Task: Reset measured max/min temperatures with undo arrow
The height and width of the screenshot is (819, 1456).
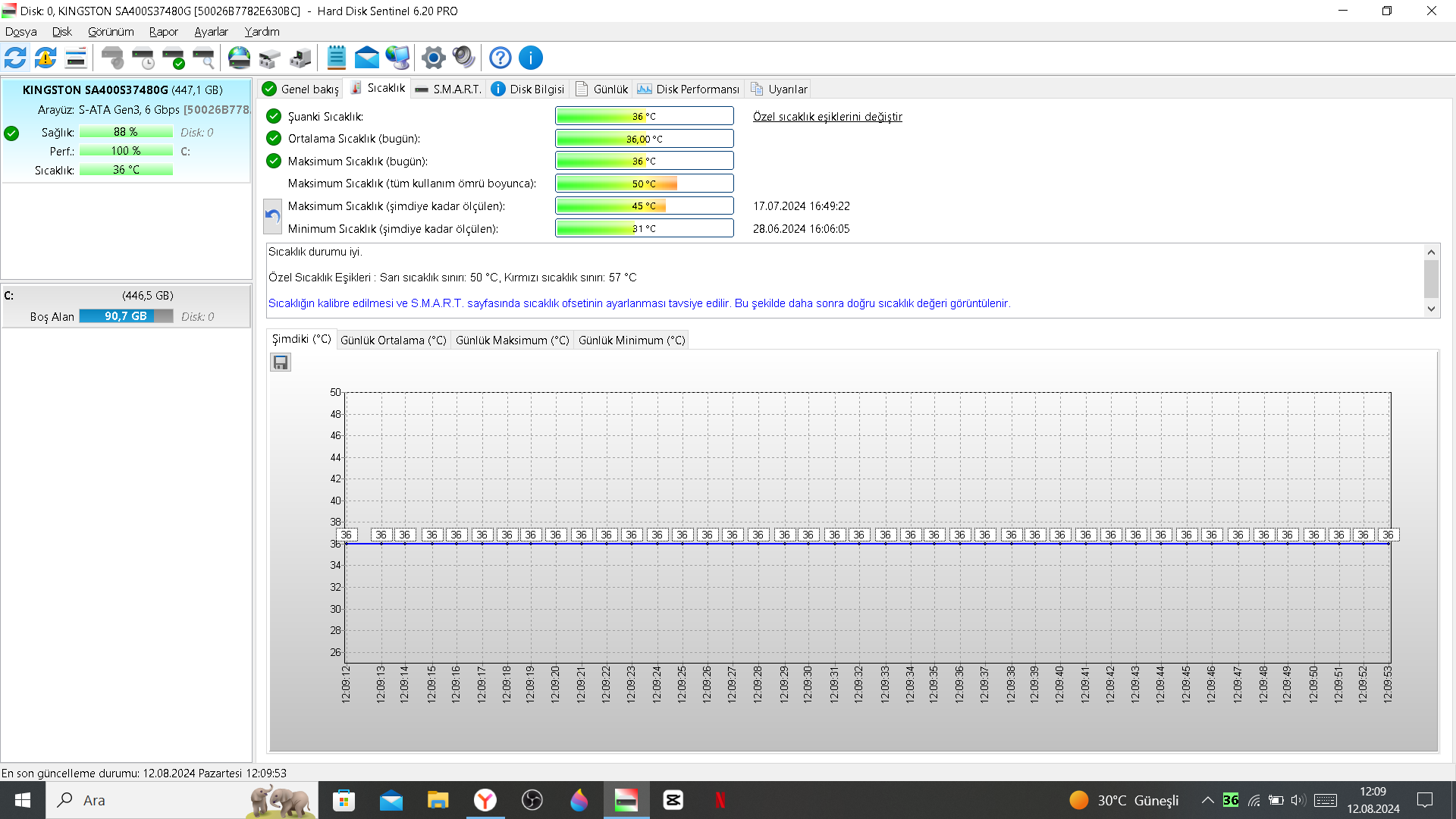Action: 273,217
